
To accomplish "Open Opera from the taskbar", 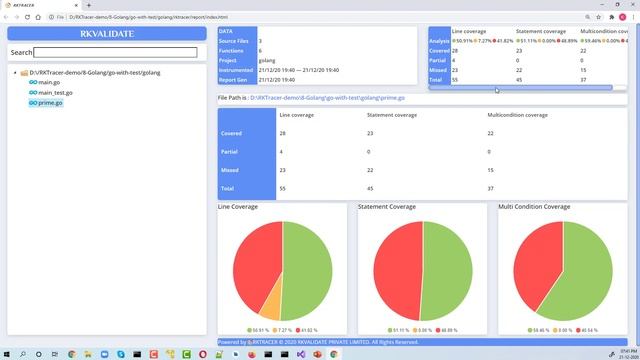I will tap(202, 354).
